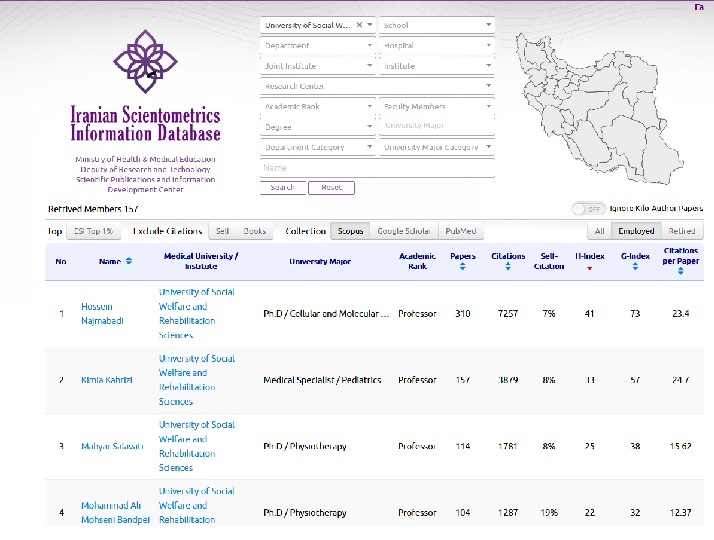Open the School dropdown

[x=437, y=25]
